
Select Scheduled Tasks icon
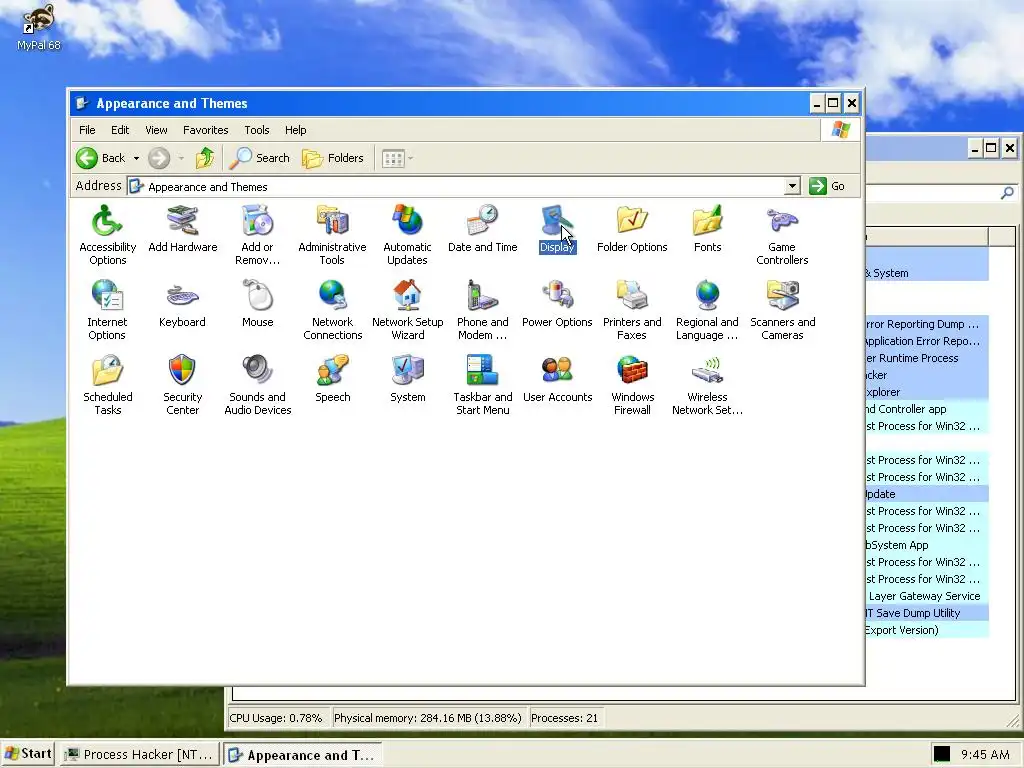coord(107,385)
